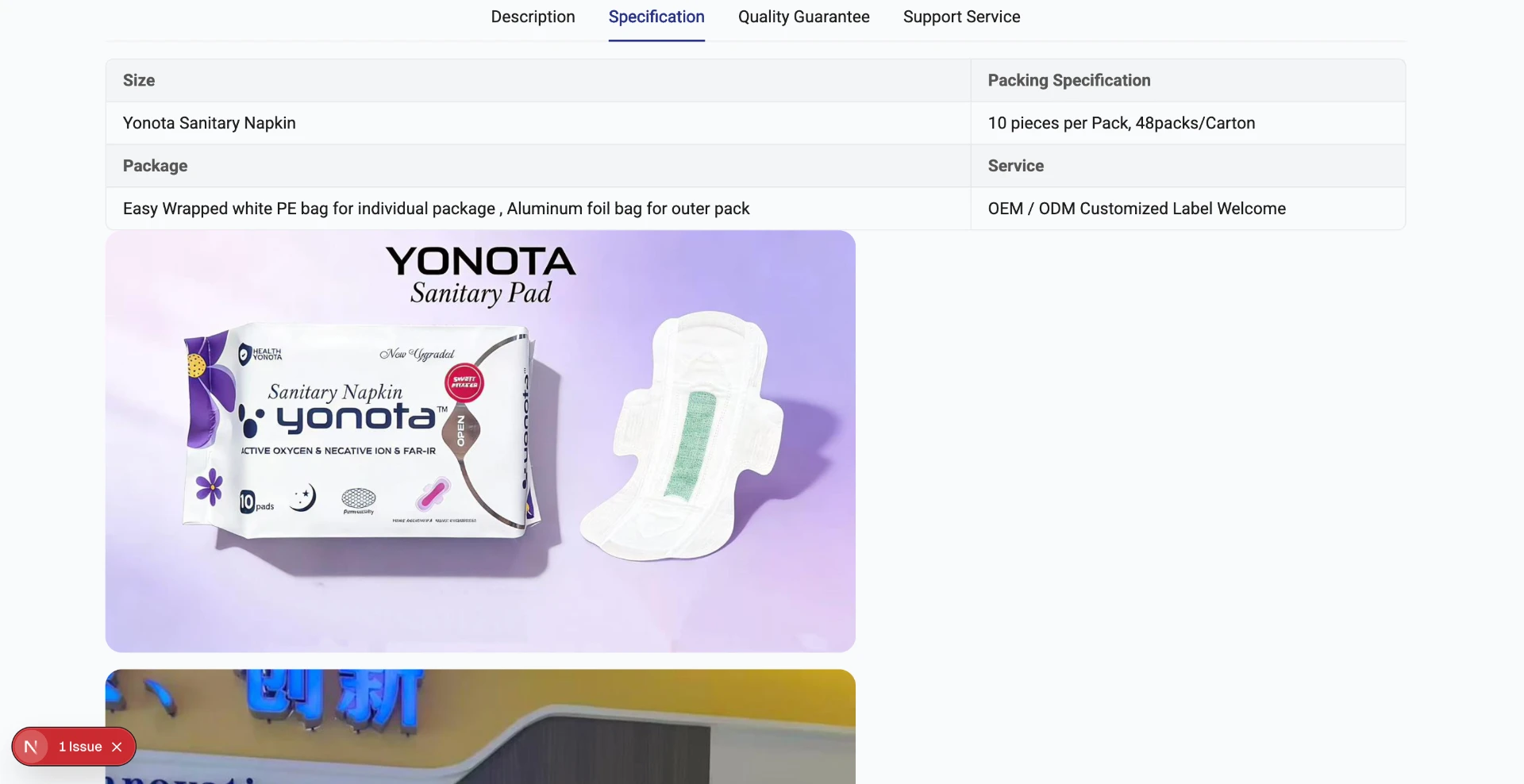Viewport: 1524px width, 784px height.
Task: Select the Packing Specification header
Action: tap(1188, 80)
